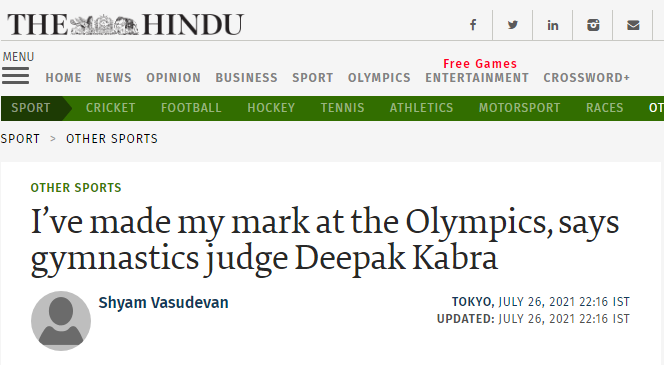Click the author avatar placeholder image
Viewport: 664px width, 365px height.
tap(61, 321)
